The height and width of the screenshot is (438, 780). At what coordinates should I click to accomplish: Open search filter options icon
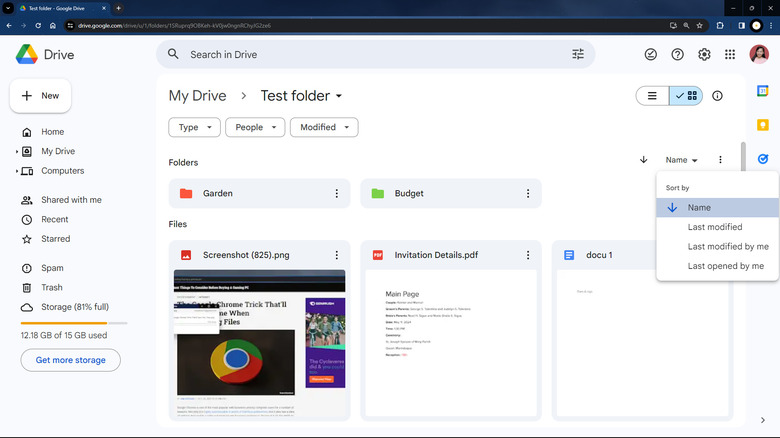tap(578, 55)
